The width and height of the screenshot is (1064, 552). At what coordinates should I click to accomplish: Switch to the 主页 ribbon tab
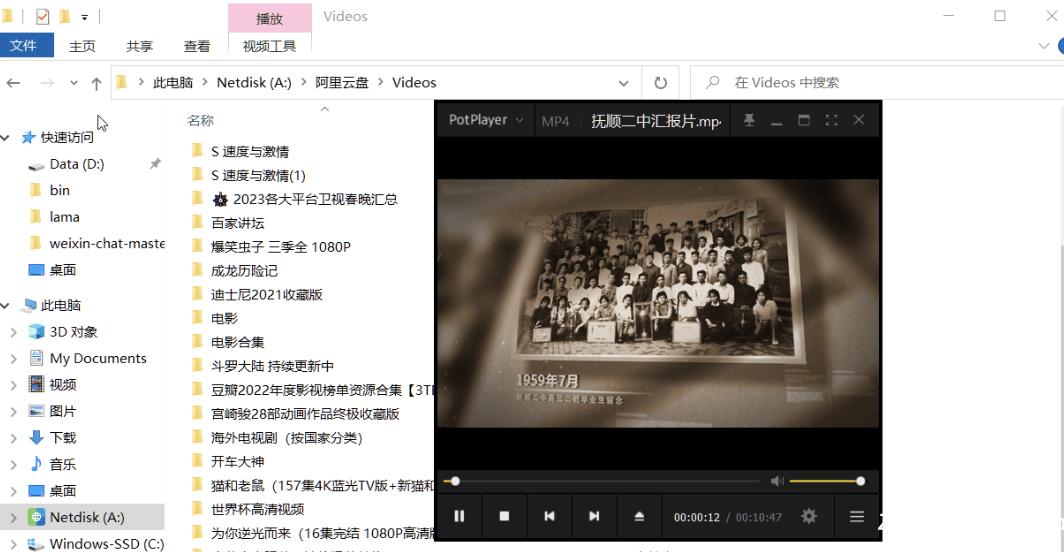click(82, 46)
